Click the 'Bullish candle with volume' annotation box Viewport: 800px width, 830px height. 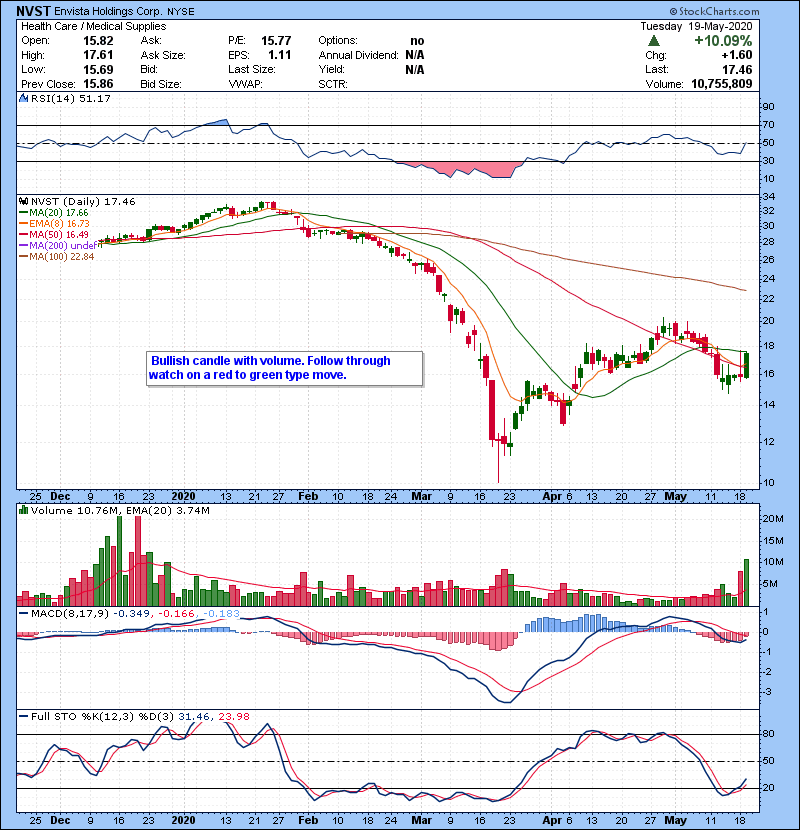click(284, 368)
